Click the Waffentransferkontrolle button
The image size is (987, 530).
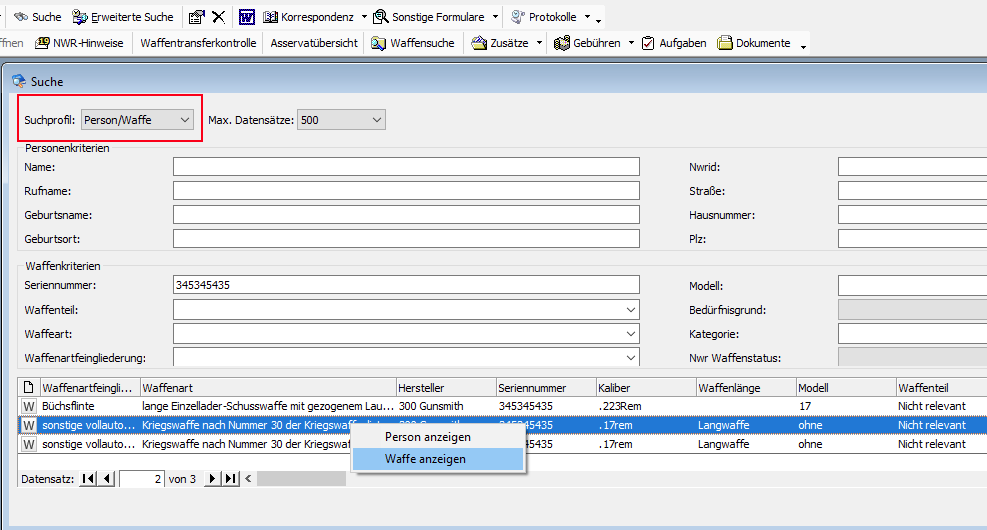click(198, 43)
